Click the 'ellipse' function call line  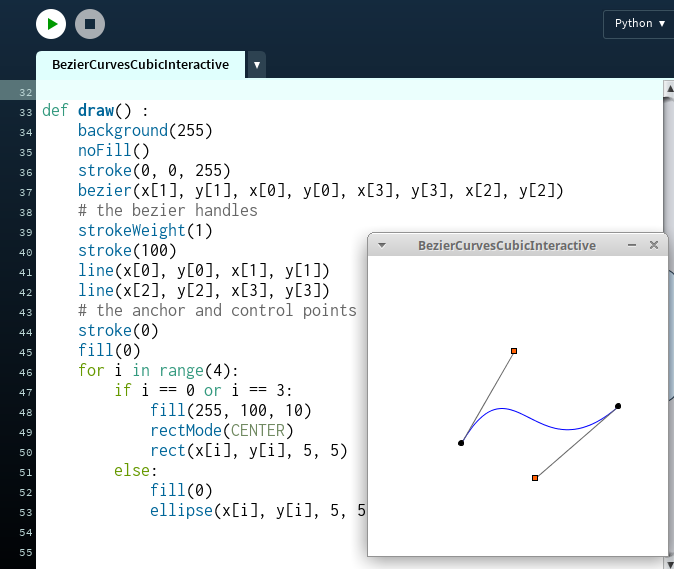click(257, 511)
